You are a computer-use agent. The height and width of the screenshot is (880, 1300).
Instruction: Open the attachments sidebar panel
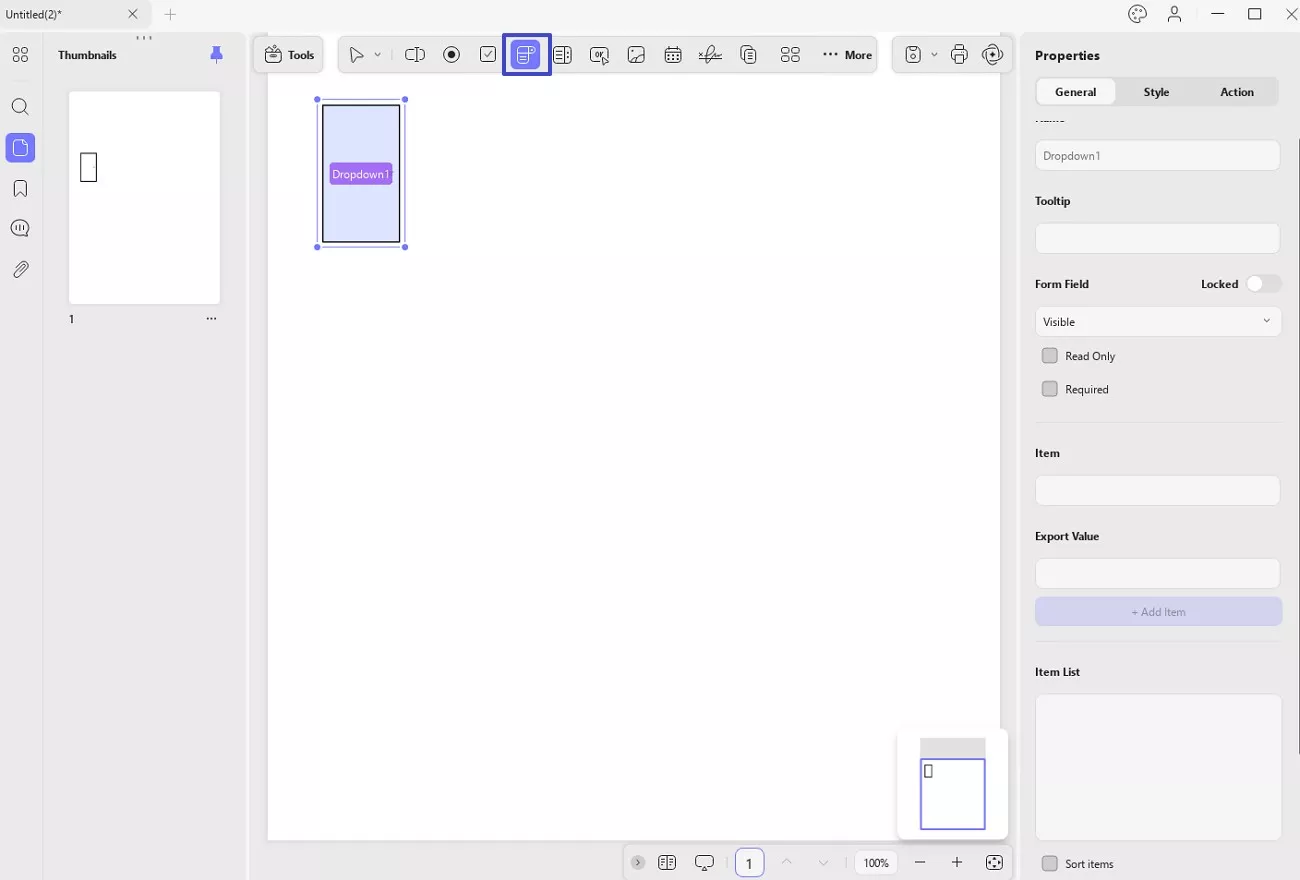point(20,270)
